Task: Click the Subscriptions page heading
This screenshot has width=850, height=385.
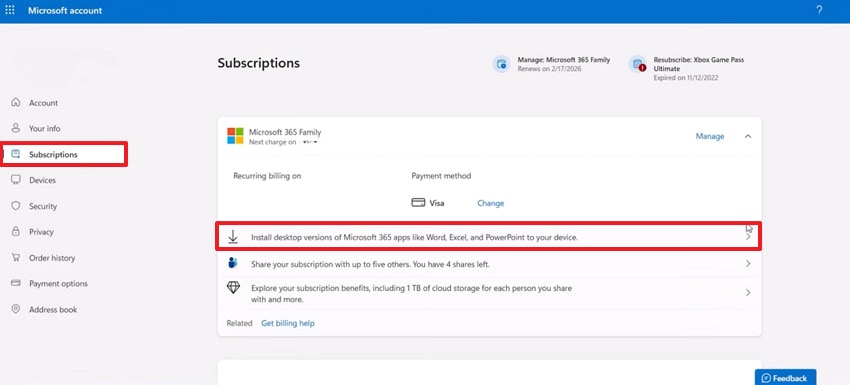Action: pyautogui.click(x=259, y=63)
